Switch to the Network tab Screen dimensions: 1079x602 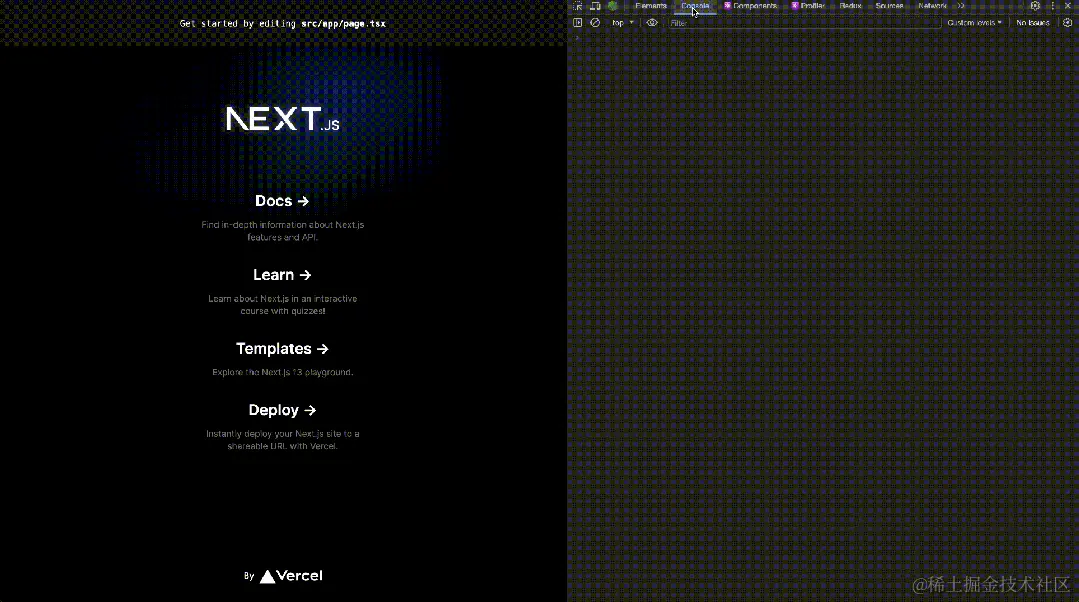(x=932, y=6)
